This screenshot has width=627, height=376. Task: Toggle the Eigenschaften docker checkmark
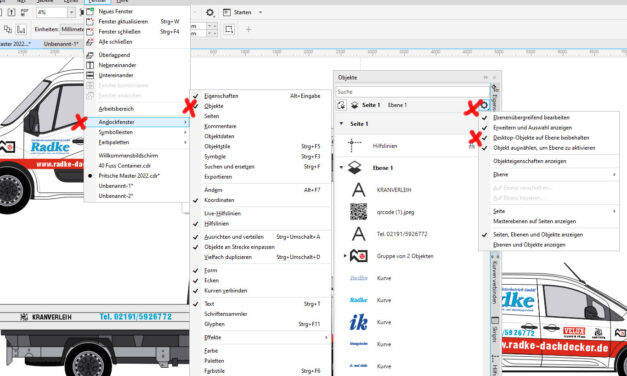(196, 96)
